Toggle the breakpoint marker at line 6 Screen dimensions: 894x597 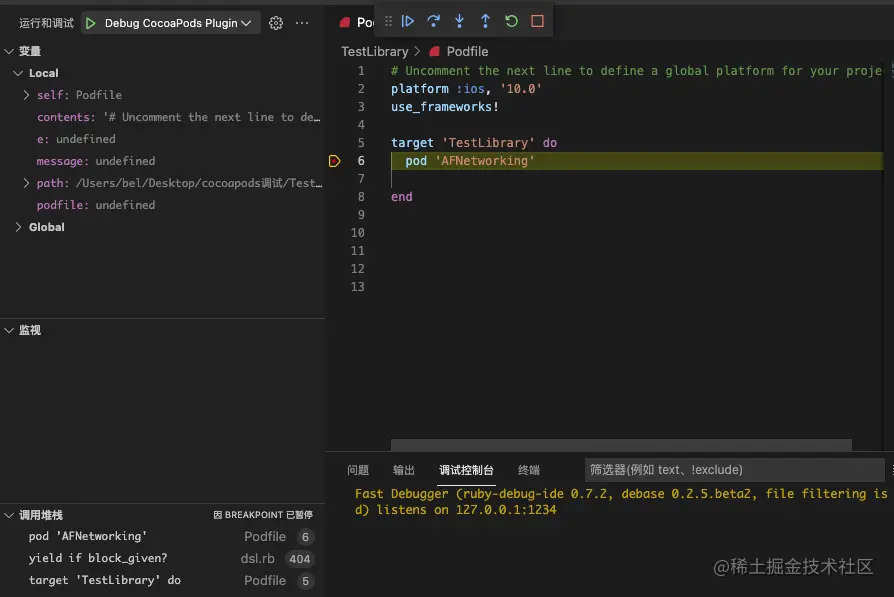tap(335, 161)
